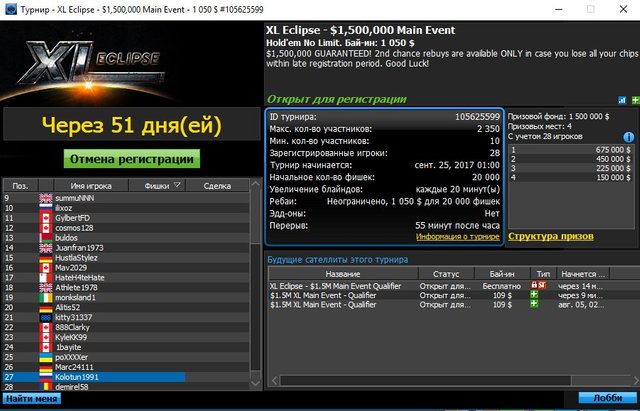Click the green plus icon above prize panel
Viewport: 640px width, 411px height.
click(x=636, y=100)
